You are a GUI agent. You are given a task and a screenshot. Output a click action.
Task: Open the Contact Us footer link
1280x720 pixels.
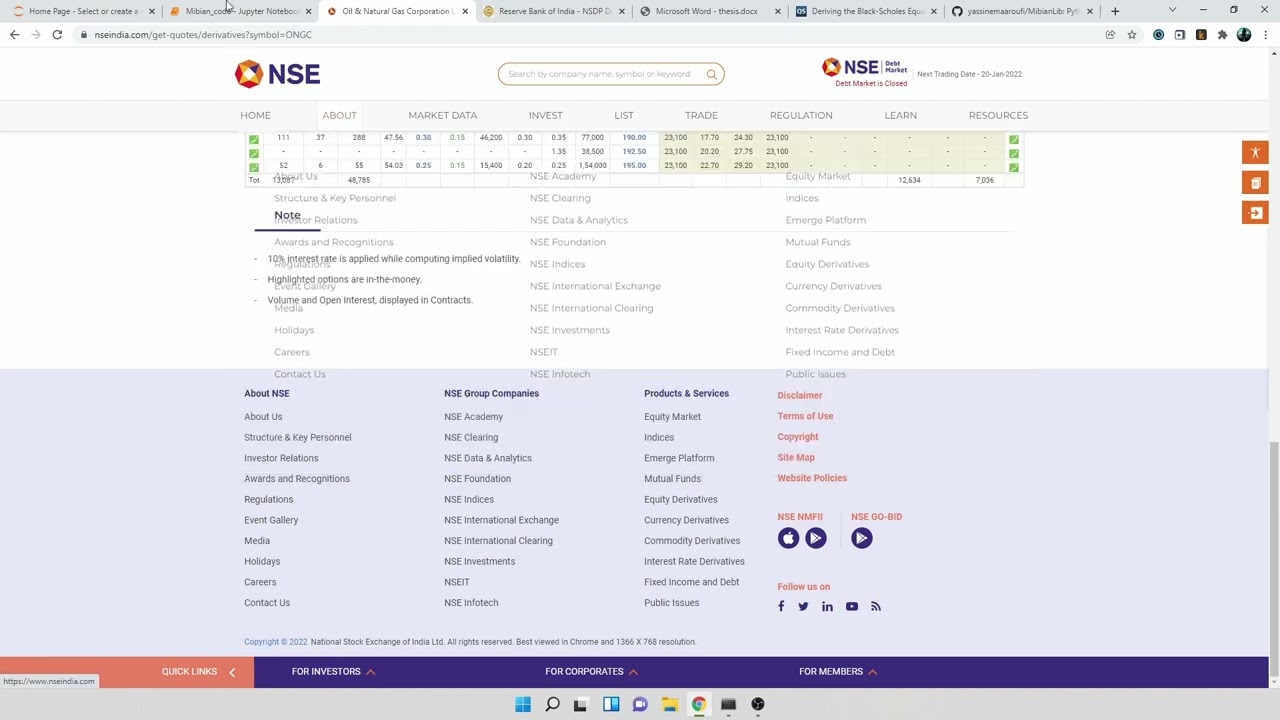[267, 603]
